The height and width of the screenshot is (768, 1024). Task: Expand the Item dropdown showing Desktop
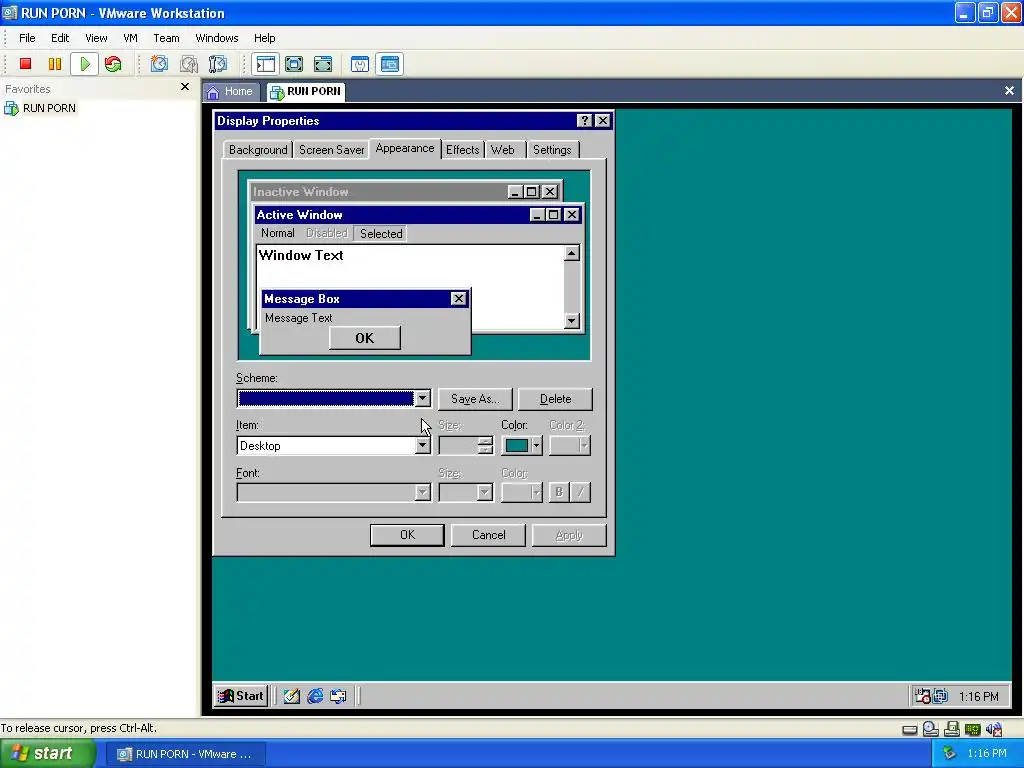click(423, 446)
